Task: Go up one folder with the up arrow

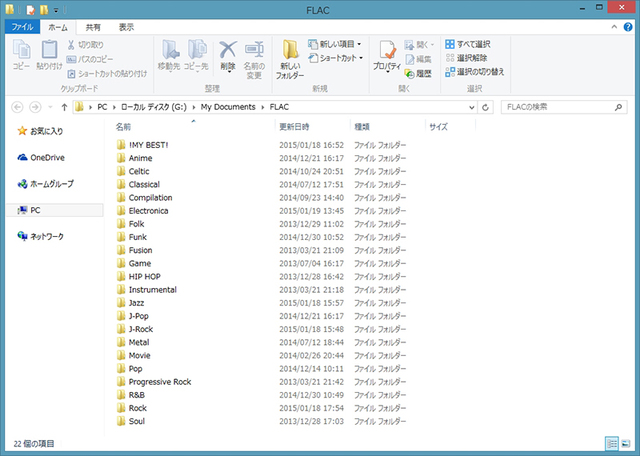Action: (x=64, y=106)
